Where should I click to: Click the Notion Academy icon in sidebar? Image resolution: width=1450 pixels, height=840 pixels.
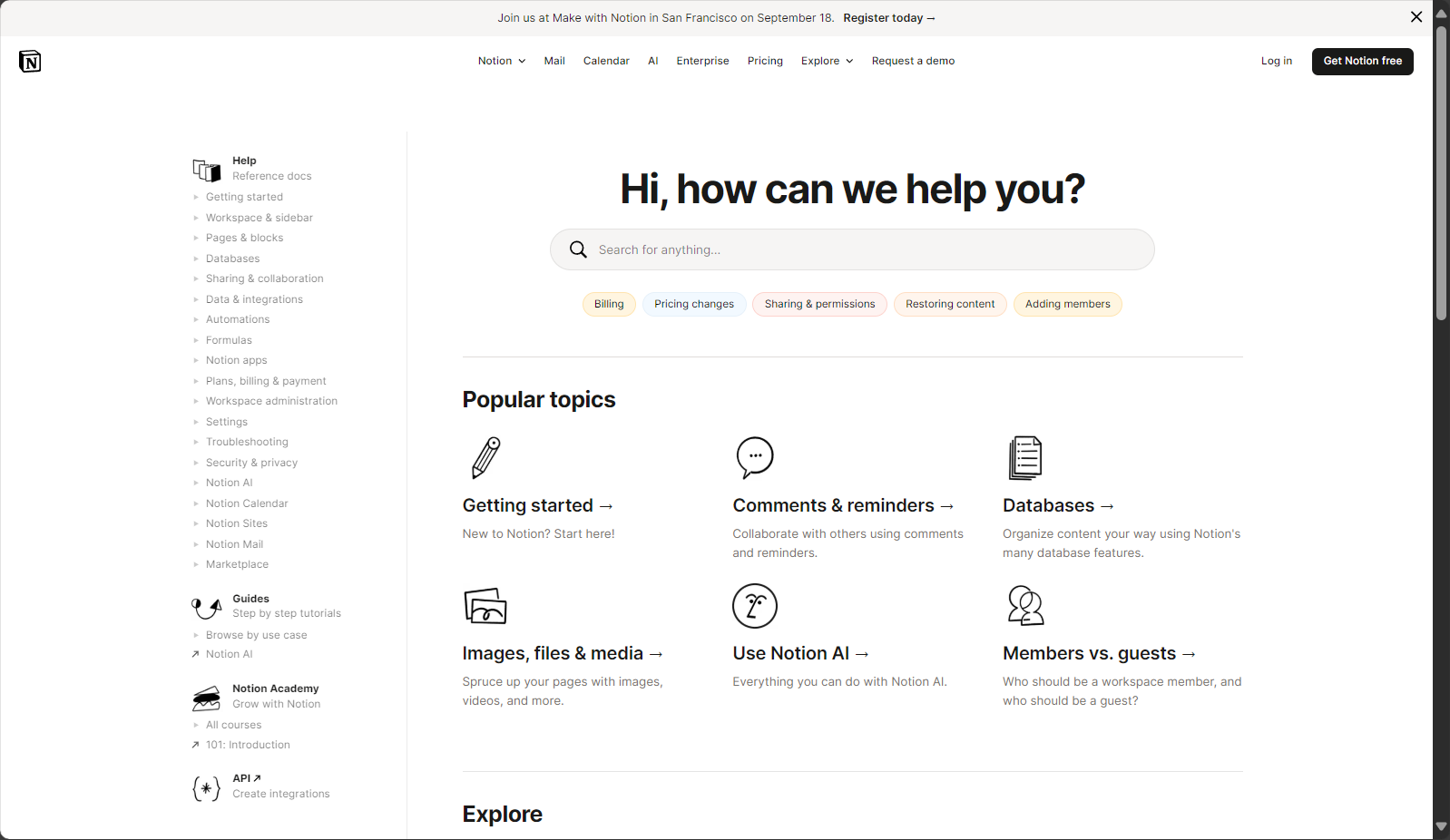(206, 698)
